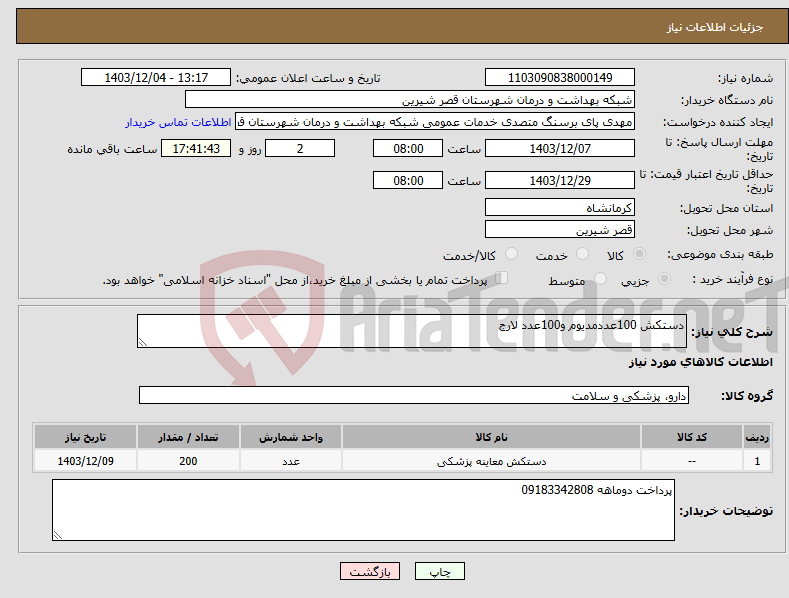Viewport: 789px width, 598px height.
Task: Click the ردیف column header
Action: pyautogui.click(x=757, y=437)
